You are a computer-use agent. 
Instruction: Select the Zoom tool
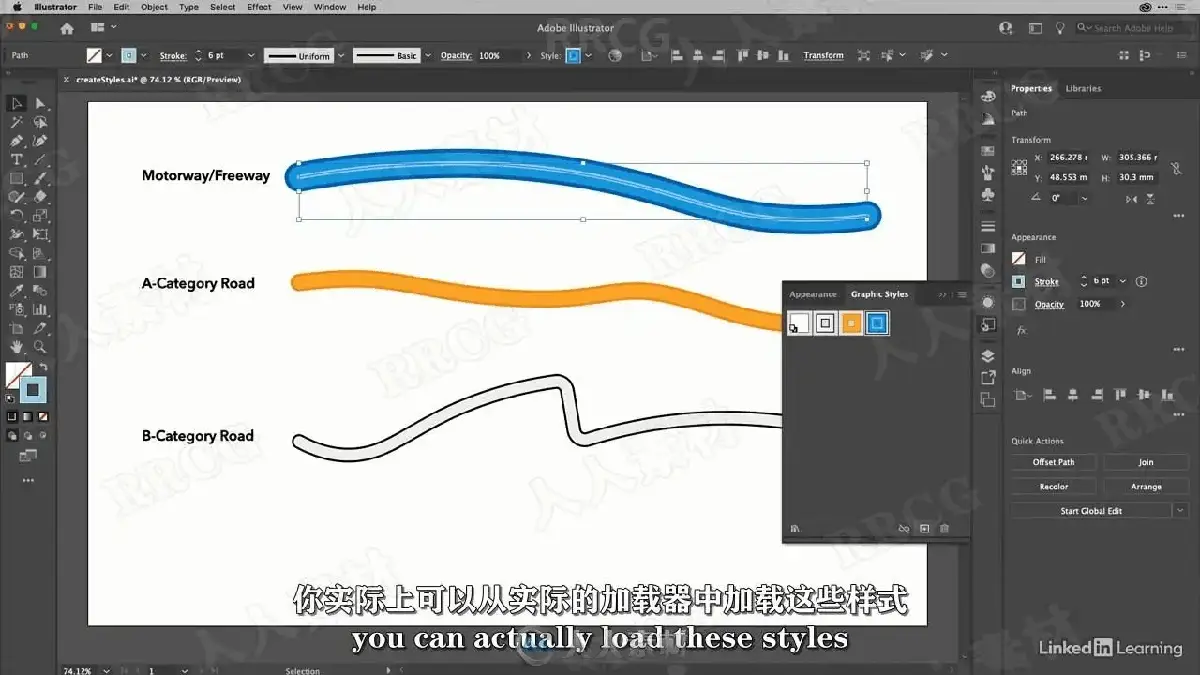click(41, 347)
